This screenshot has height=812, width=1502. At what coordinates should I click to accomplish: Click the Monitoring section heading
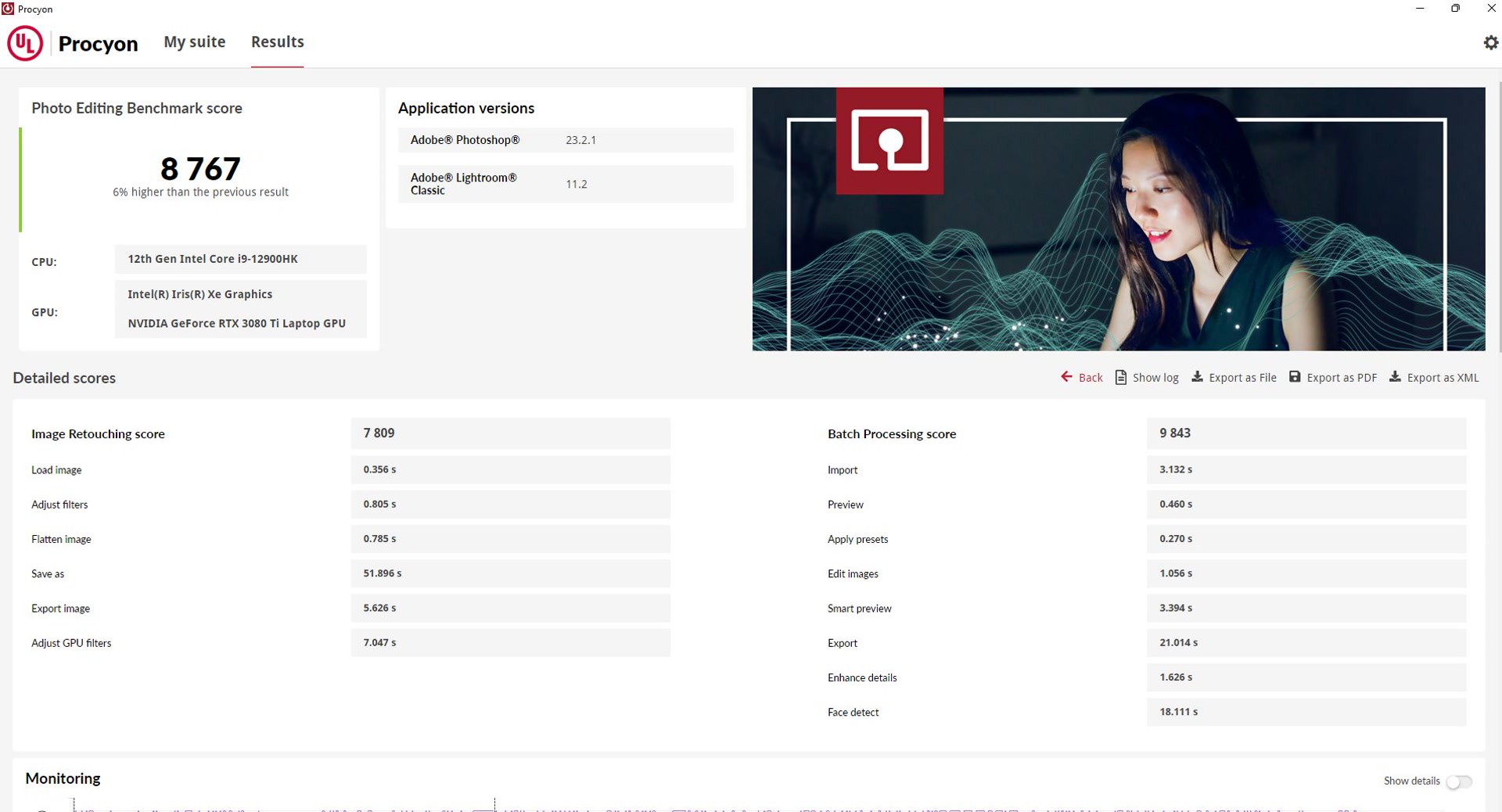63,778
